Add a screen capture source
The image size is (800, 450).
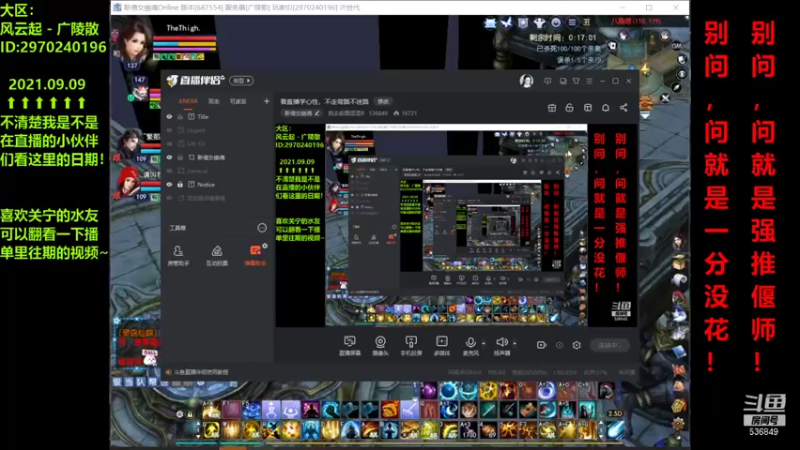[x=349, y=345]
